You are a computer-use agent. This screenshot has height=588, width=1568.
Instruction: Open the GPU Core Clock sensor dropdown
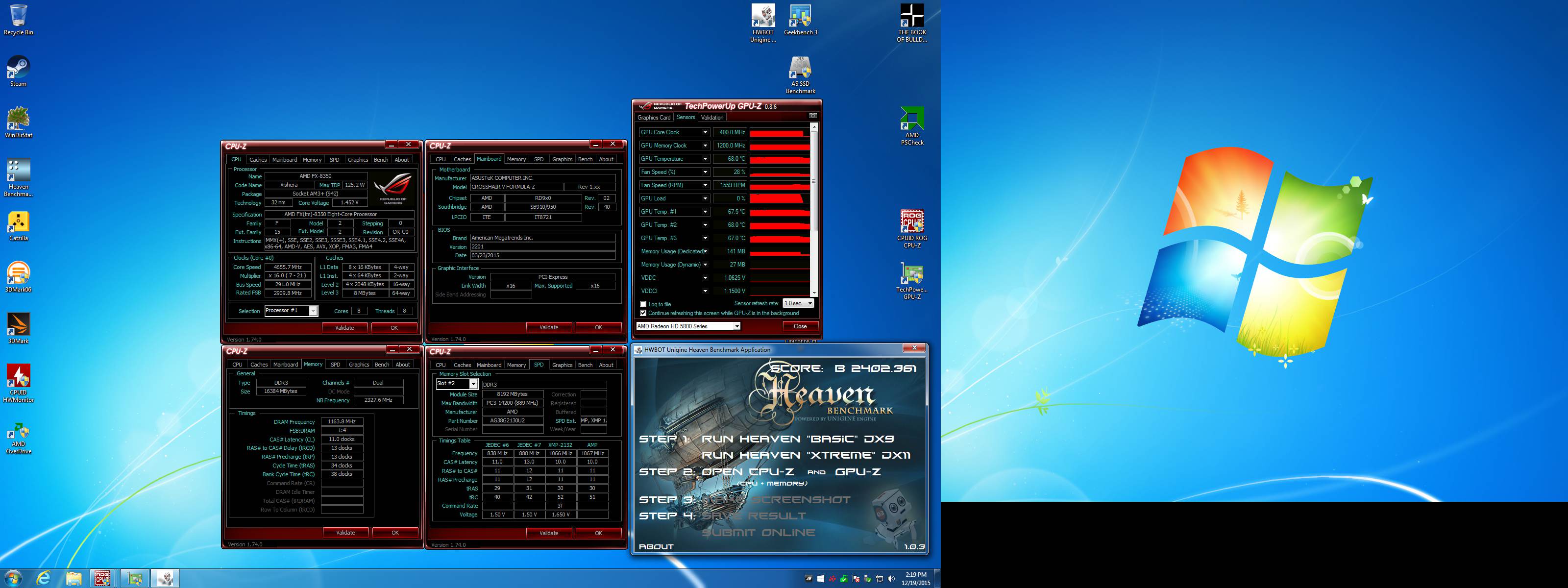tap(705, 132)
